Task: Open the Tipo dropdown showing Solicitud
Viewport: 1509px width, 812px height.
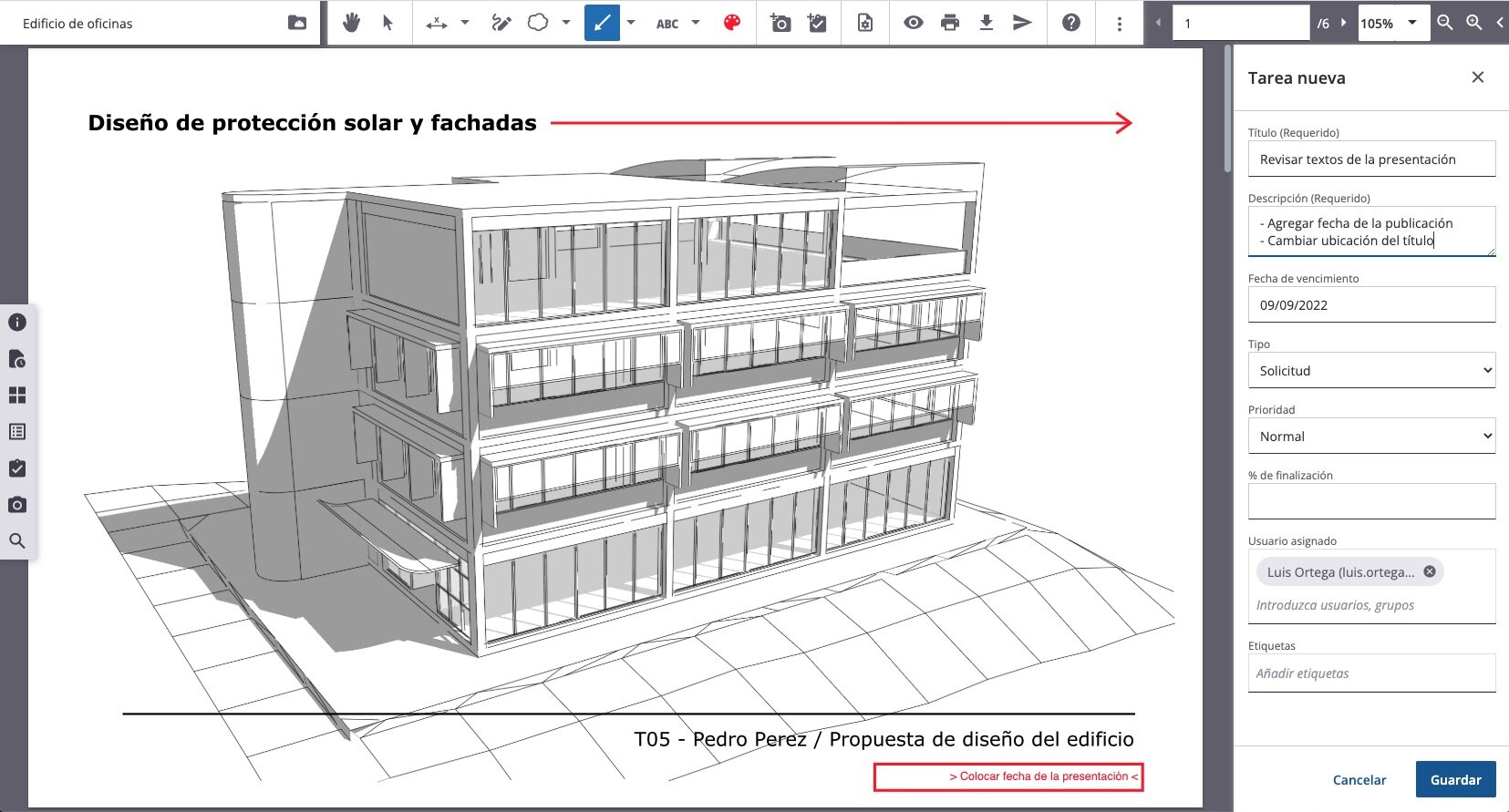Action: pyautogui.click(x=1371, y=370)
